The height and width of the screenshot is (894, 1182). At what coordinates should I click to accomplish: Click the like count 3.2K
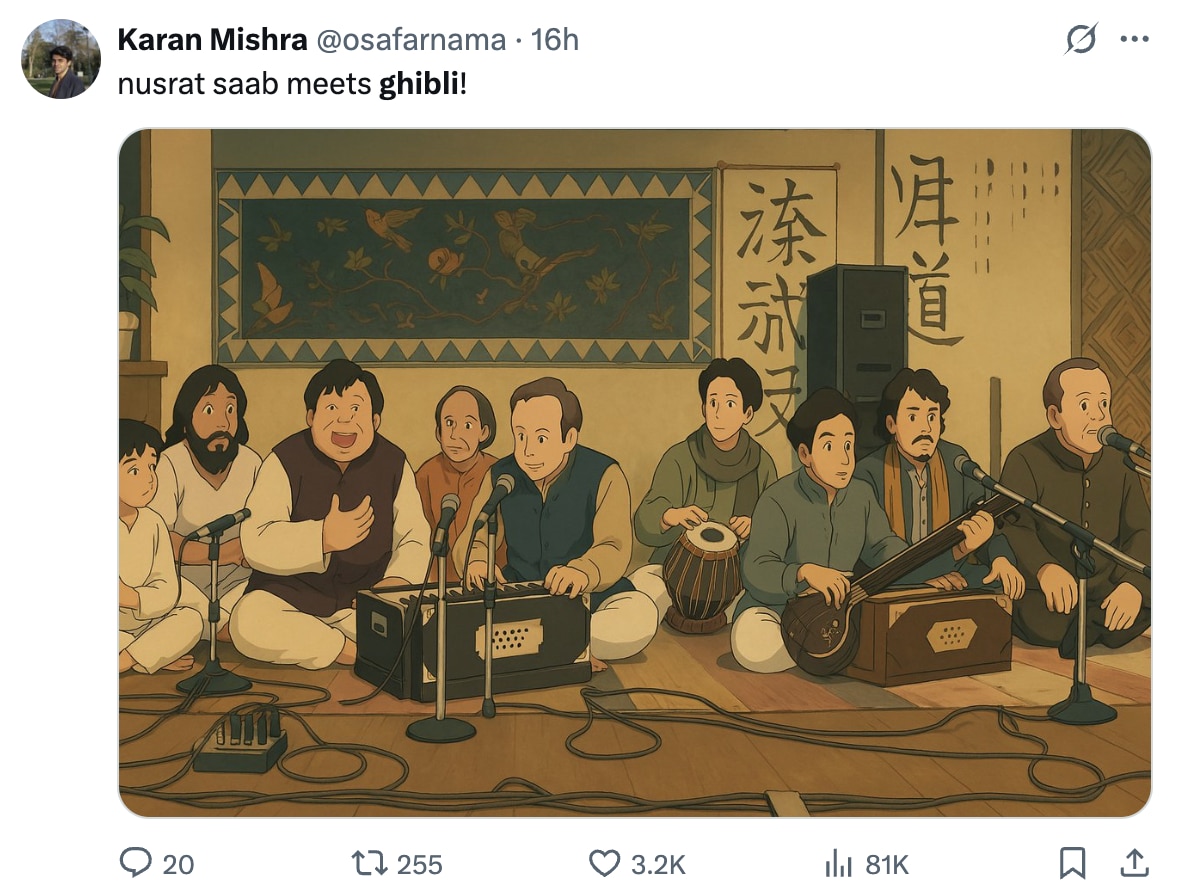tap(658, 864)
